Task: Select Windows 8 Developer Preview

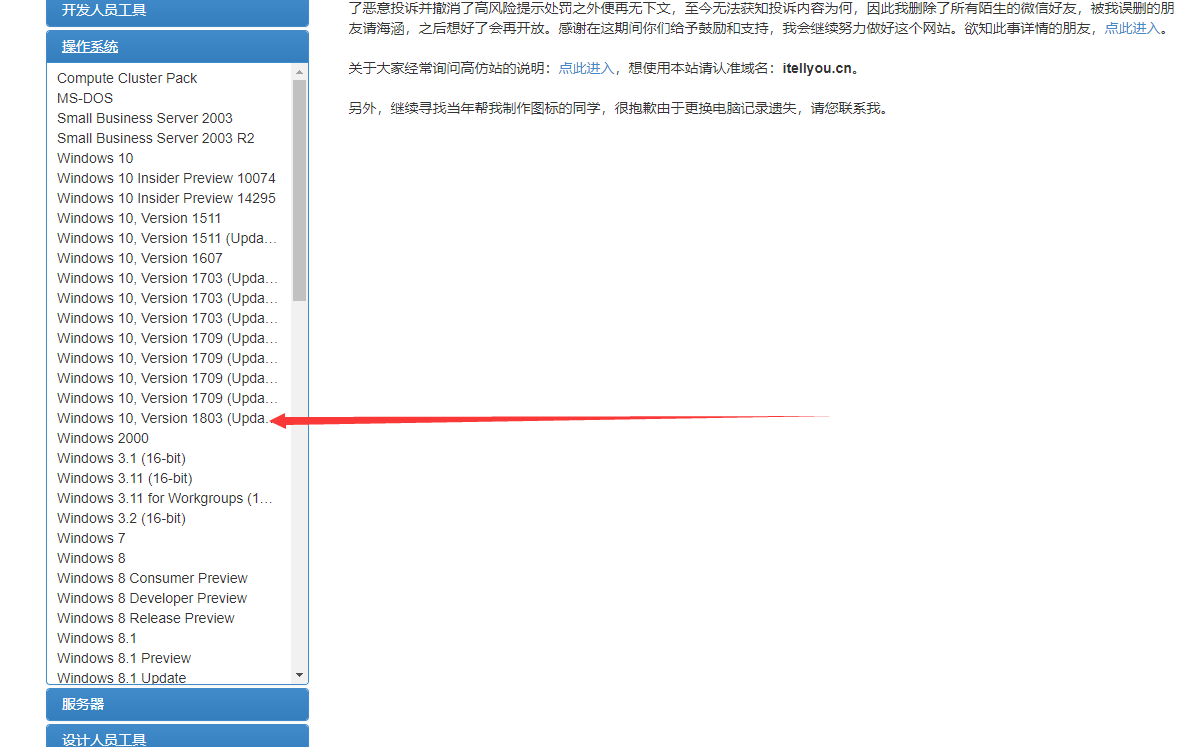Action: 152,598
